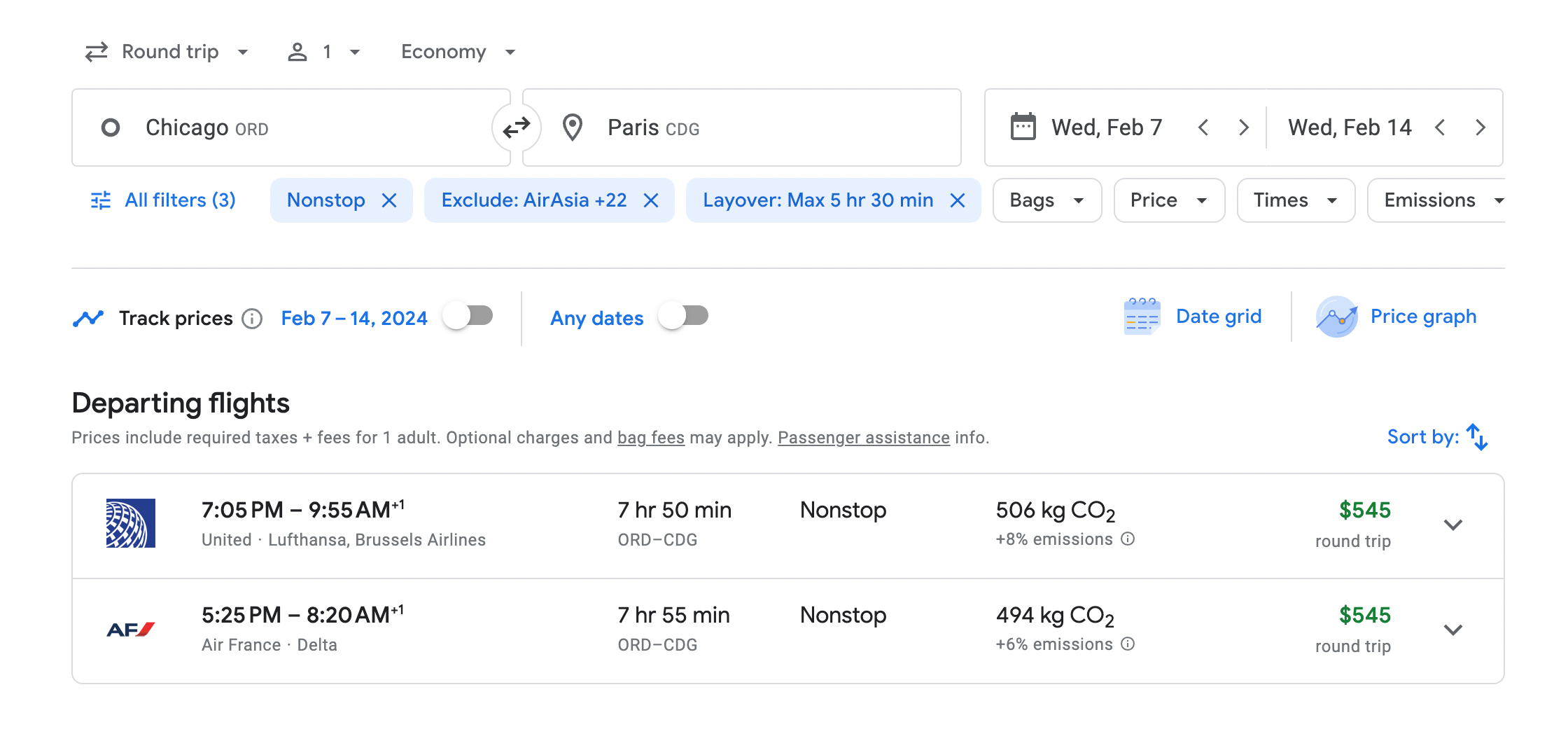Click the swap origin and destination icon

(x=517, y=127)
